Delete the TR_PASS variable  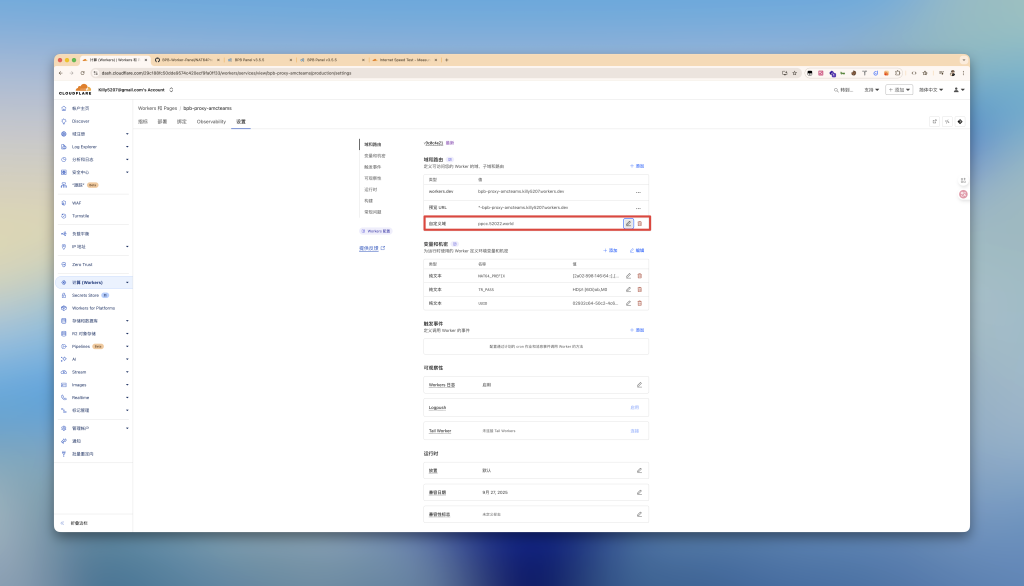point(640,289)
